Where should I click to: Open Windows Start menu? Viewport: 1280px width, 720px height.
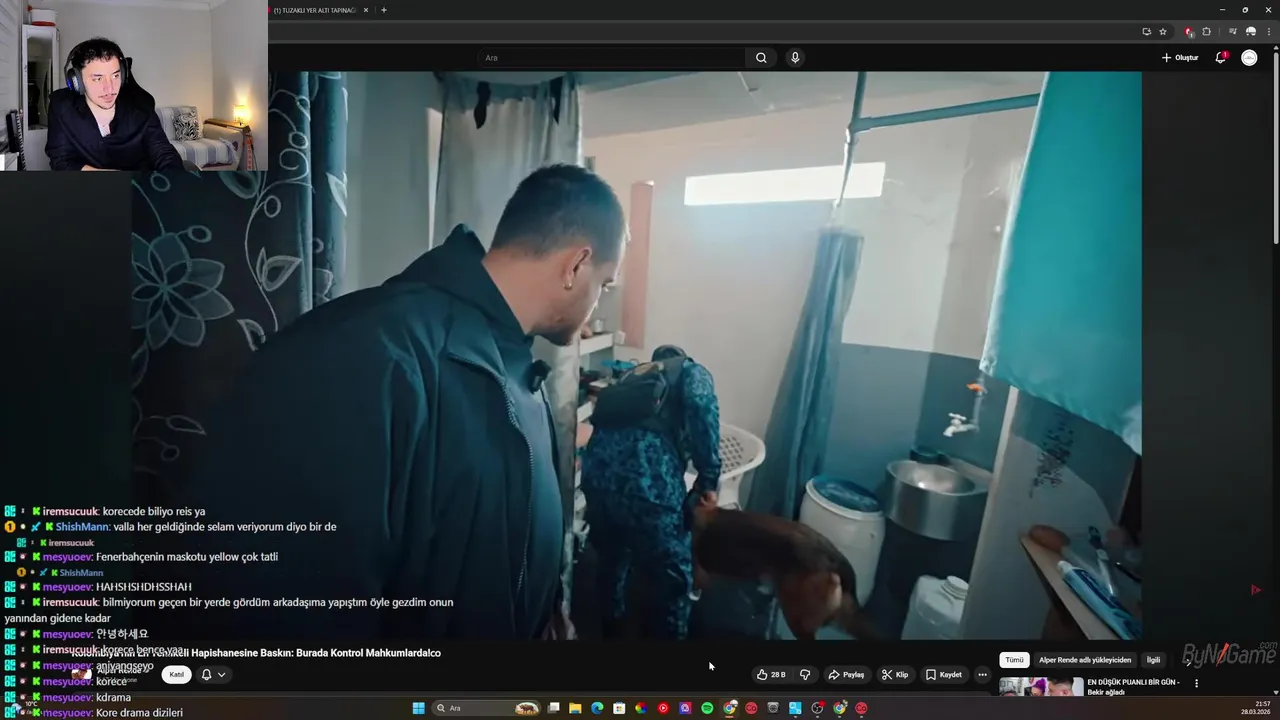[419, 708]
